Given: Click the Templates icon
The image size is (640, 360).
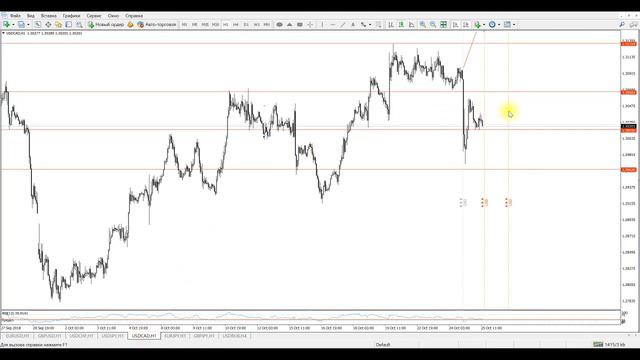Looking at the screenshot, I should (507, 24).
